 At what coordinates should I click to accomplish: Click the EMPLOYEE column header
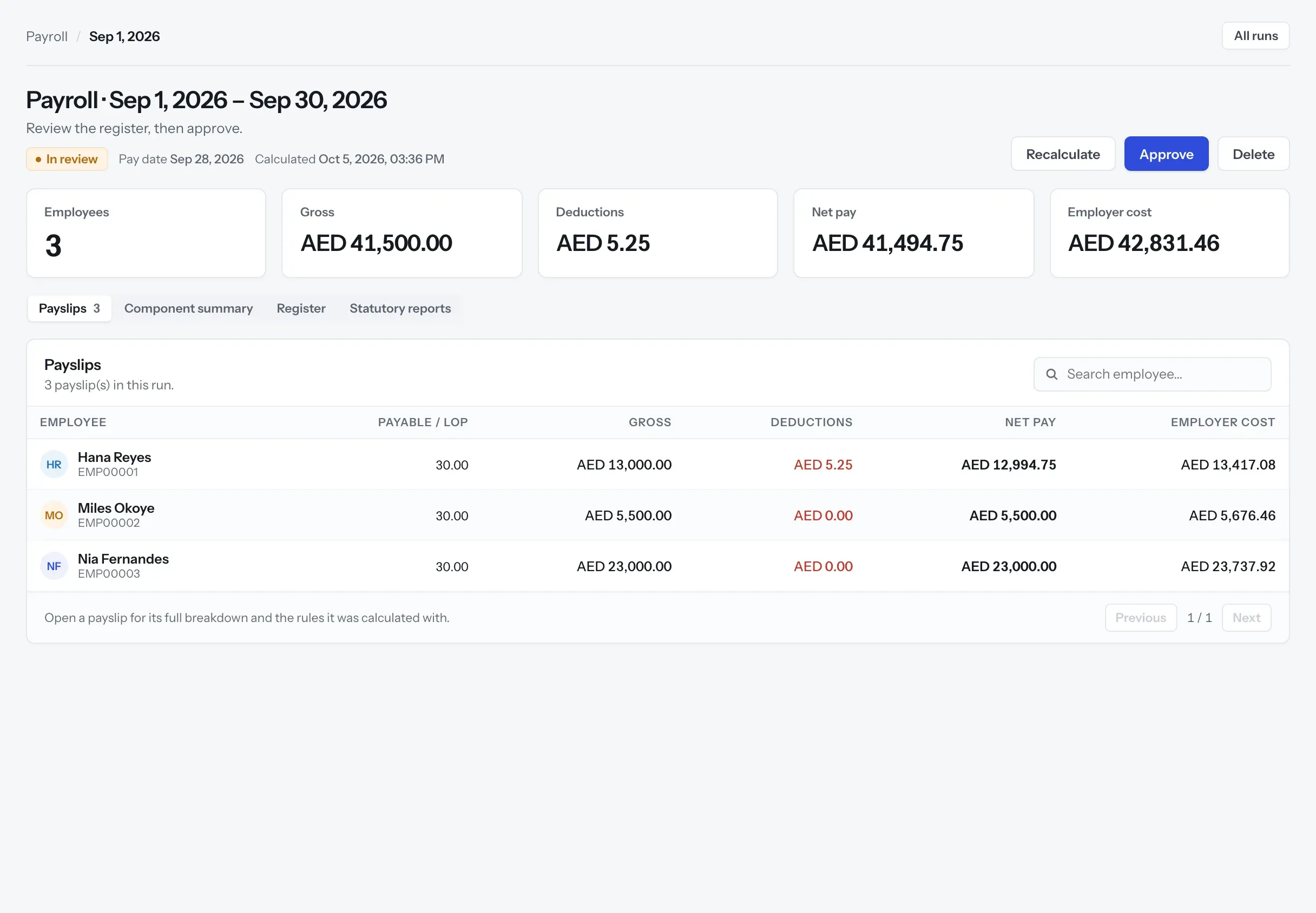(73, 422)
